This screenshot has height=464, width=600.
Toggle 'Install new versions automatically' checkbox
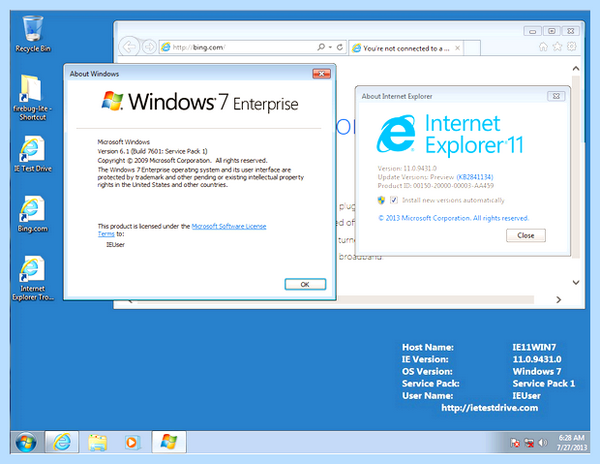(393, 200)
